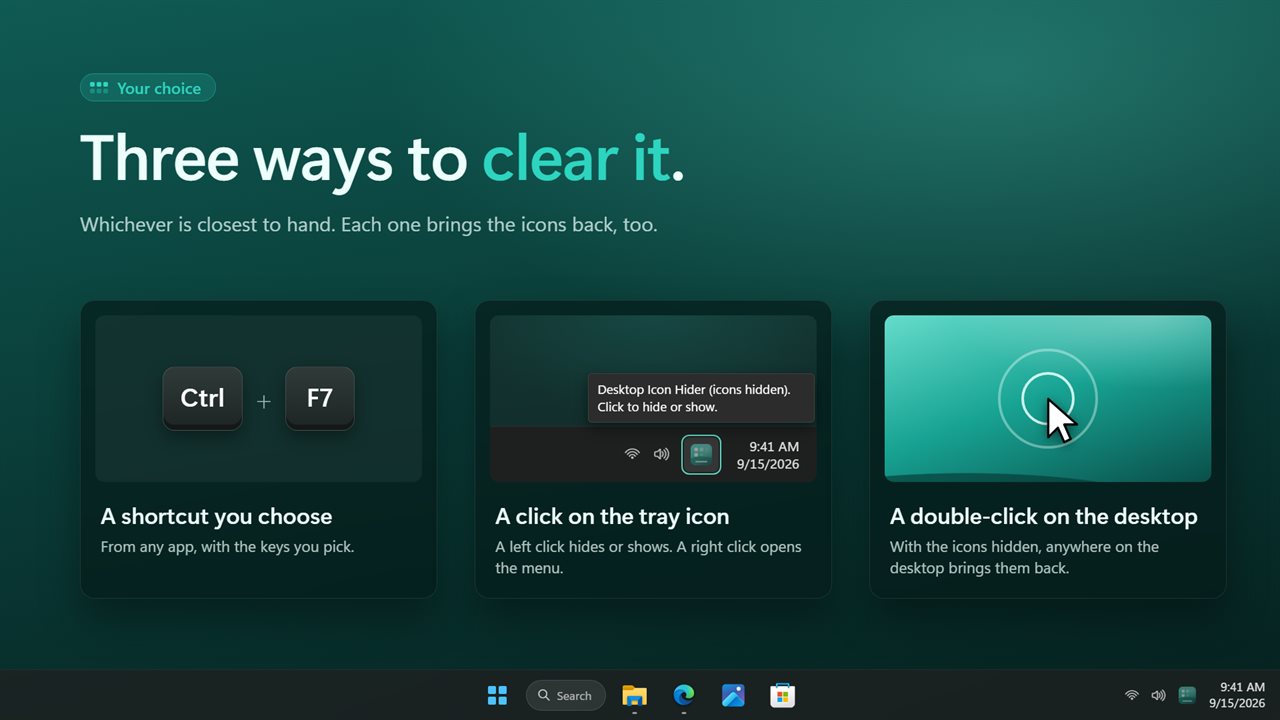Click the circle target in the double-click card
Screen dimensions: 1280x720
click(x=1047, y=398)
